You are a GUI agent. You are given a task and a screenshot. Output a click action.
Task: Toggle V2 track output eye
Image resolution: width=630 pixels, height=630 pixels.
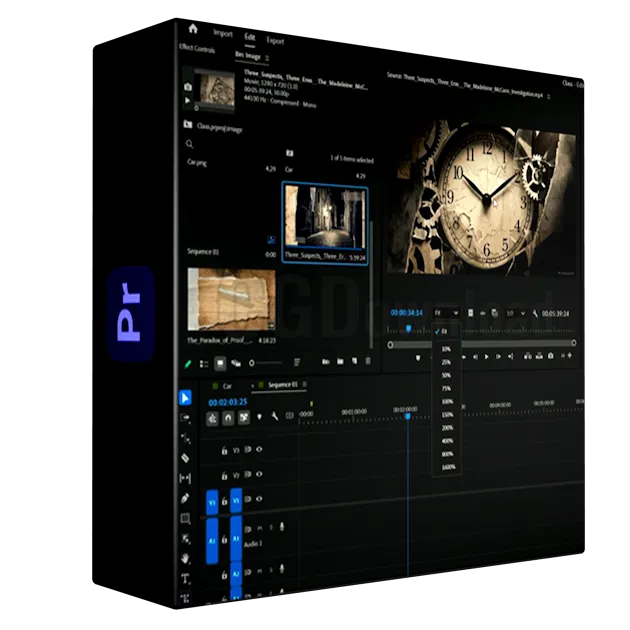(260, 474)
